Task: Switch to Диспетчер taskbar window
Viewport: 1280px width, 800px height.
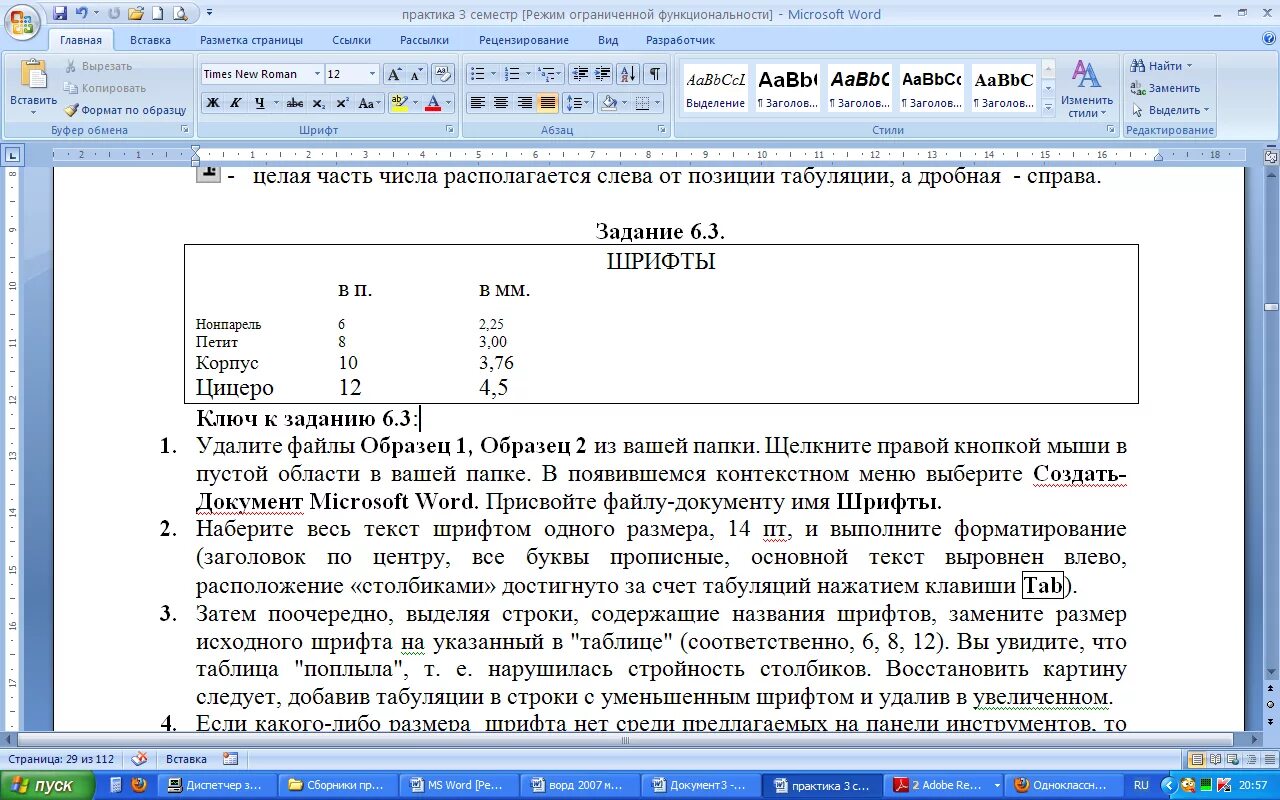Action: point(217,785)
